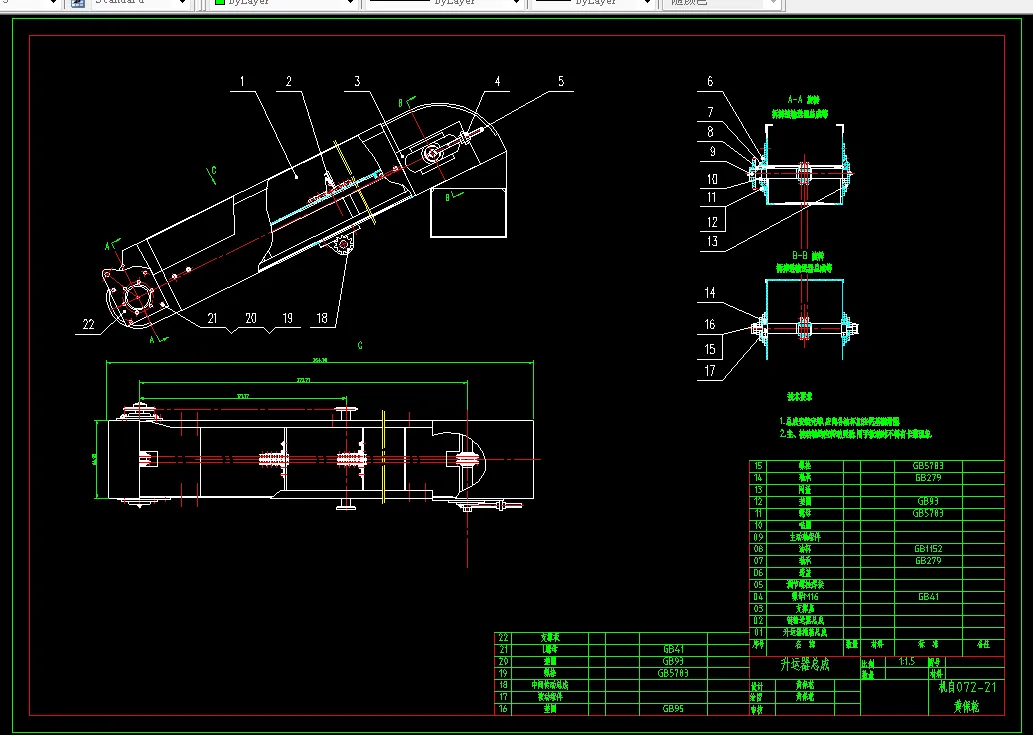Open the Standard text style dropdown
The image size is (1033, 735).
click(182, 3)
